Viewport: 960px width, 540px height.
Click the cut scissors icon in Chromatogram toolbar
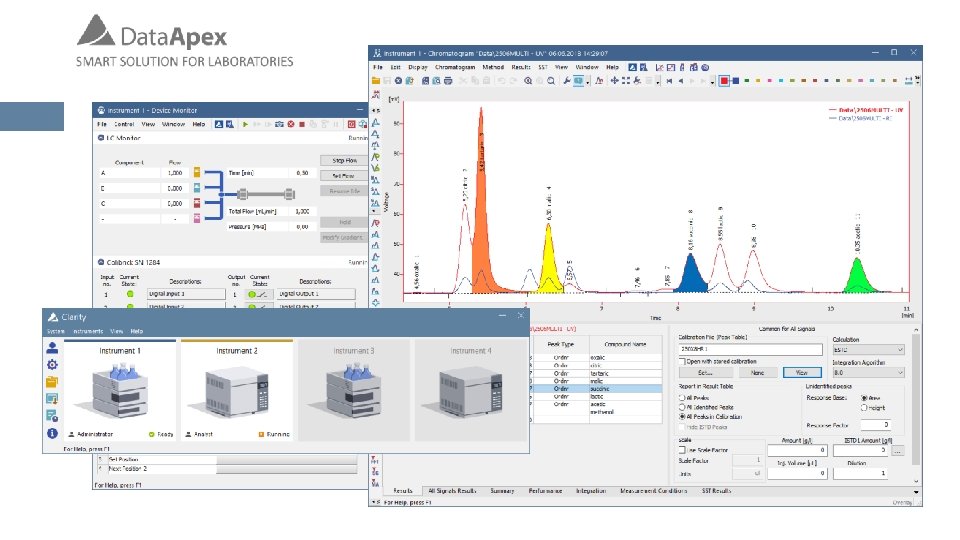[x=463, y=81]
